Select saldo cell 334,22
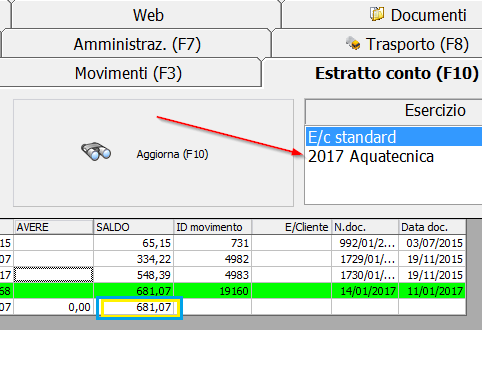 pyautogui.click(x=134, y=259)
